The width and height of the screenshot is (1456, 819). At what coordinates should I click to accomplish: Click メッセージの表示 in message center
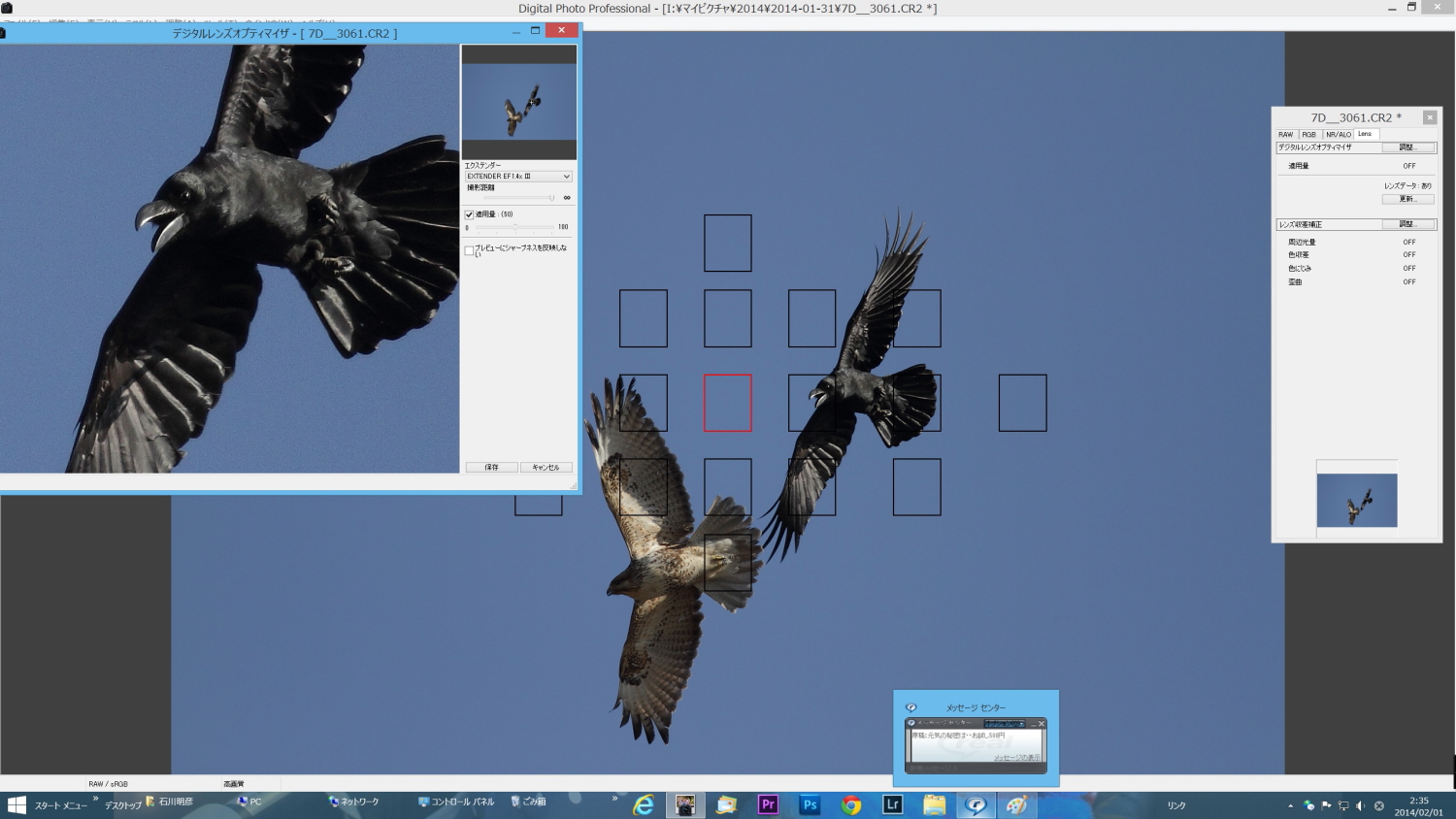pyautogui.click(x=1016, y=757)
